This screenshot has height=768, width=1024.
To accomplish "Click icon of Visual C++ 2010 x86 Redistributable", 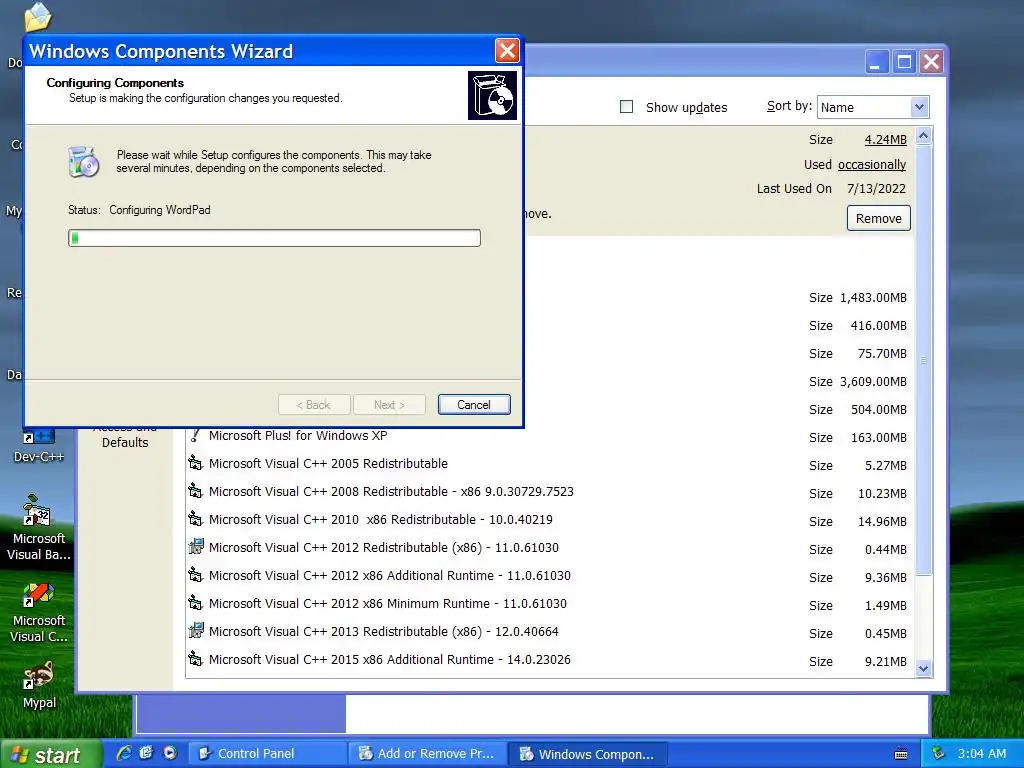I will 195,519.
